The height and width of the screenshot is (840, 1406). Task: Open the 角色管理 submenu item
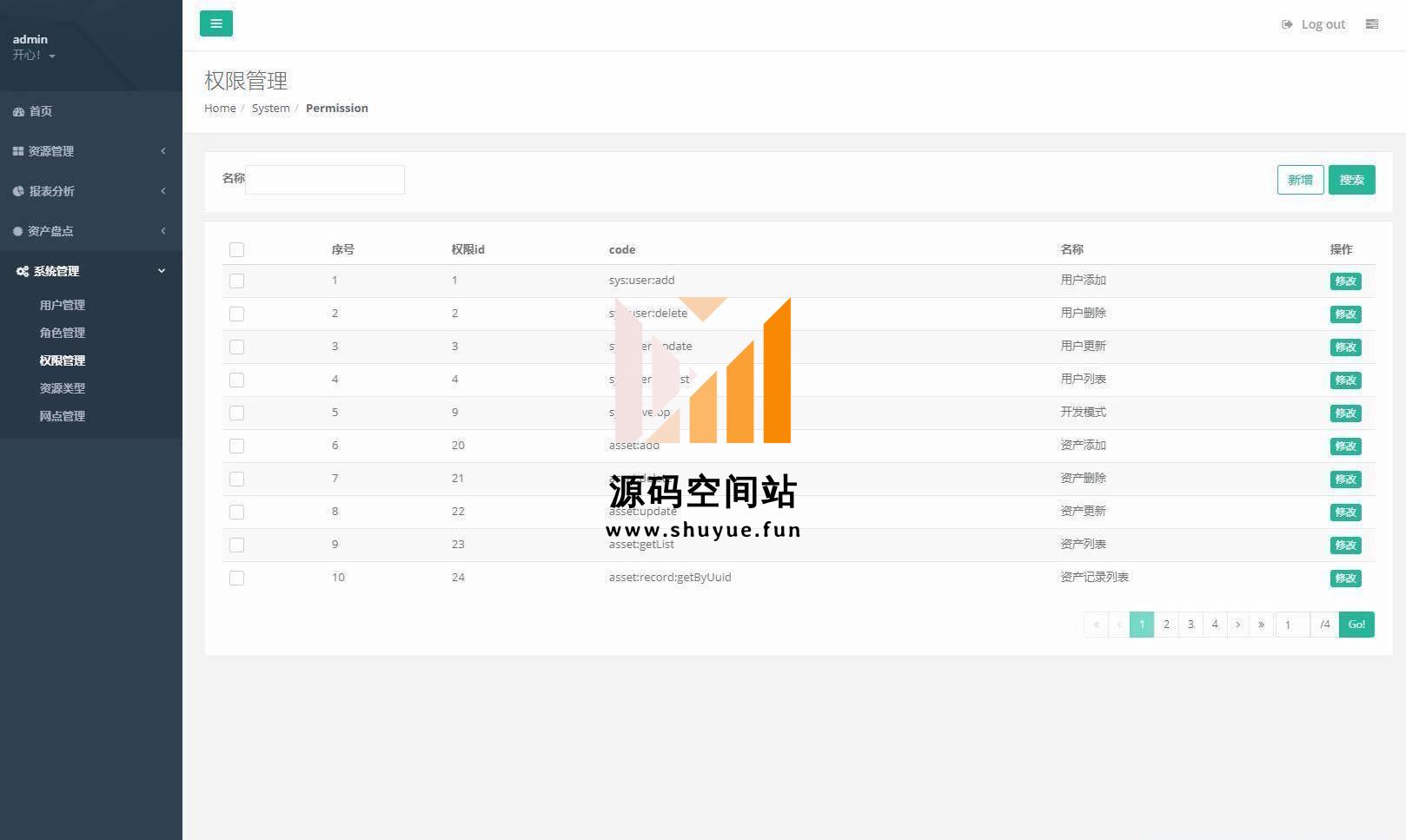click(62, 333)
